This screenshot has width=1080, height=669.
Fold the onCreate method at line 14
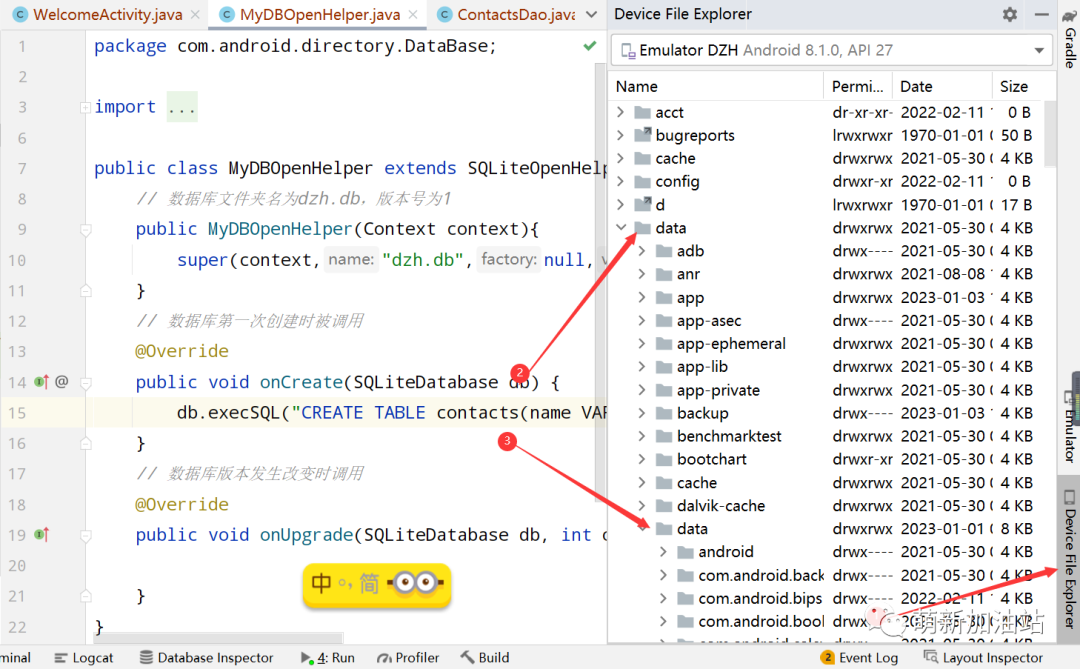85,382
